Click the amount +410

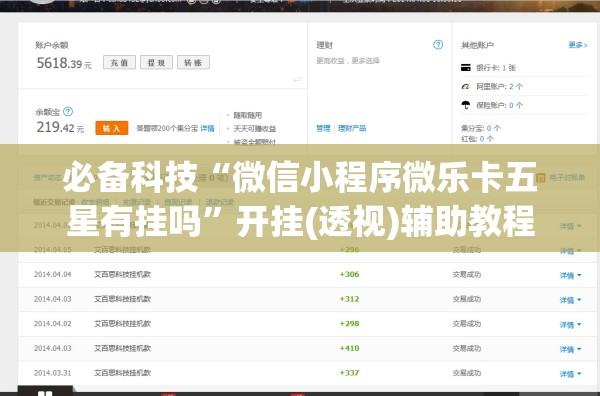[x=349, y=348]
